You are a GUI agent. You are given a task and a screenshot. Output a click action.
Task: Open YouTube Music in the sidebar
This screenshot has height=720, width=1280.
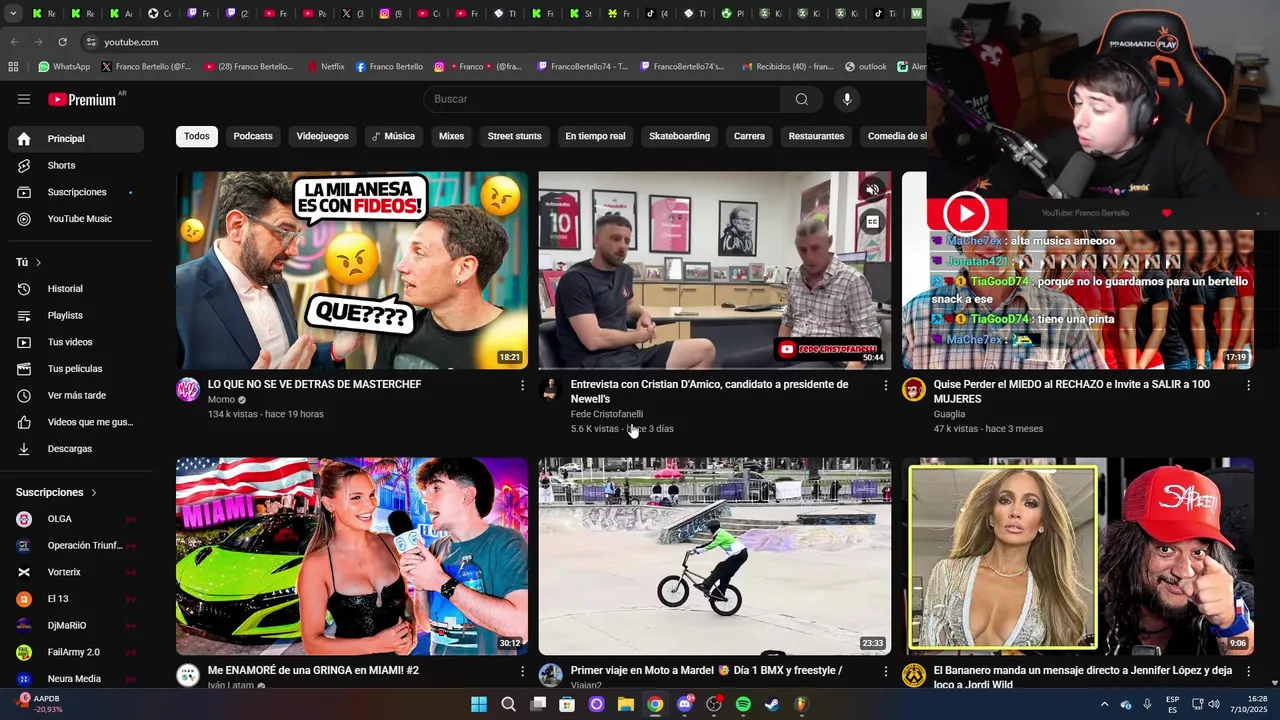tap(76, 219)
